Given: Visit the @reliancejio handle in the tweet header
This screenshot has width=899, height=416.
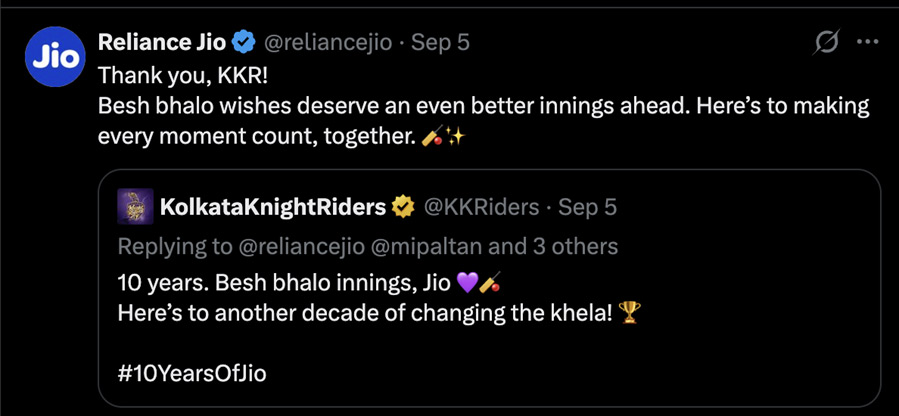Looking at the screenshot, I should pos(327,42).
